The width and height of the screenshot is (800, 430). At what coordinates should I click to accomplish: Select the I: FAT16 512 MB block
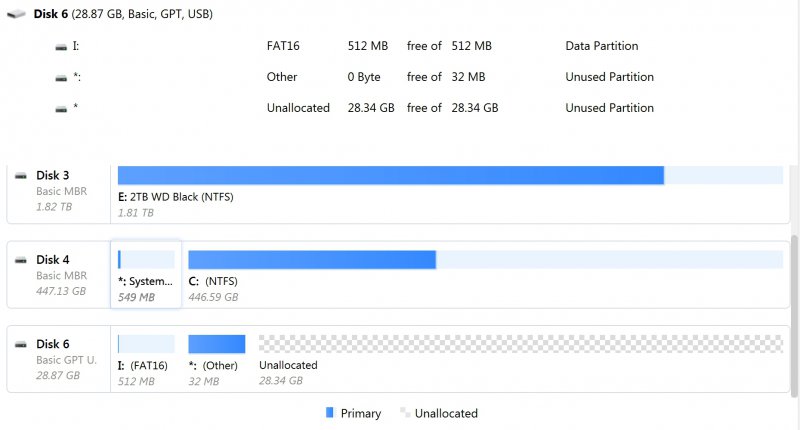(146, 345)
